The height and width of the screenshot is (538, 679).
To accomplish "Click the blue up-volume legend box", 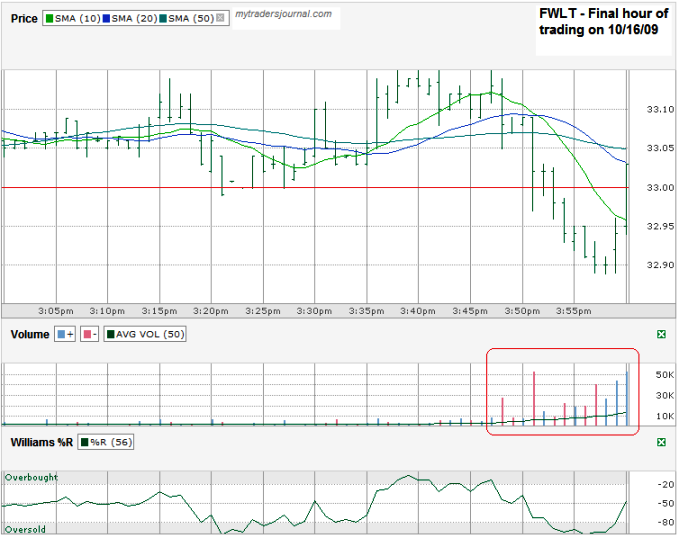I will (65, 334).
